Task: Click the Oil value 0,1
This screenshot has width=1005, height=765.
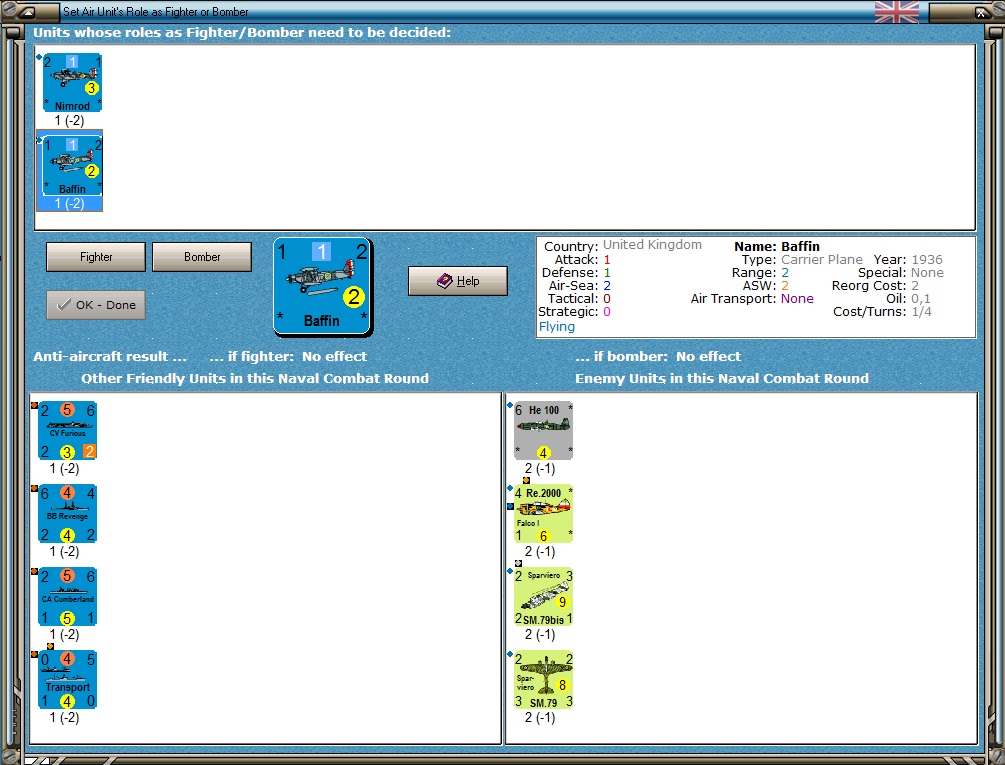Action: tap(920, 299)
